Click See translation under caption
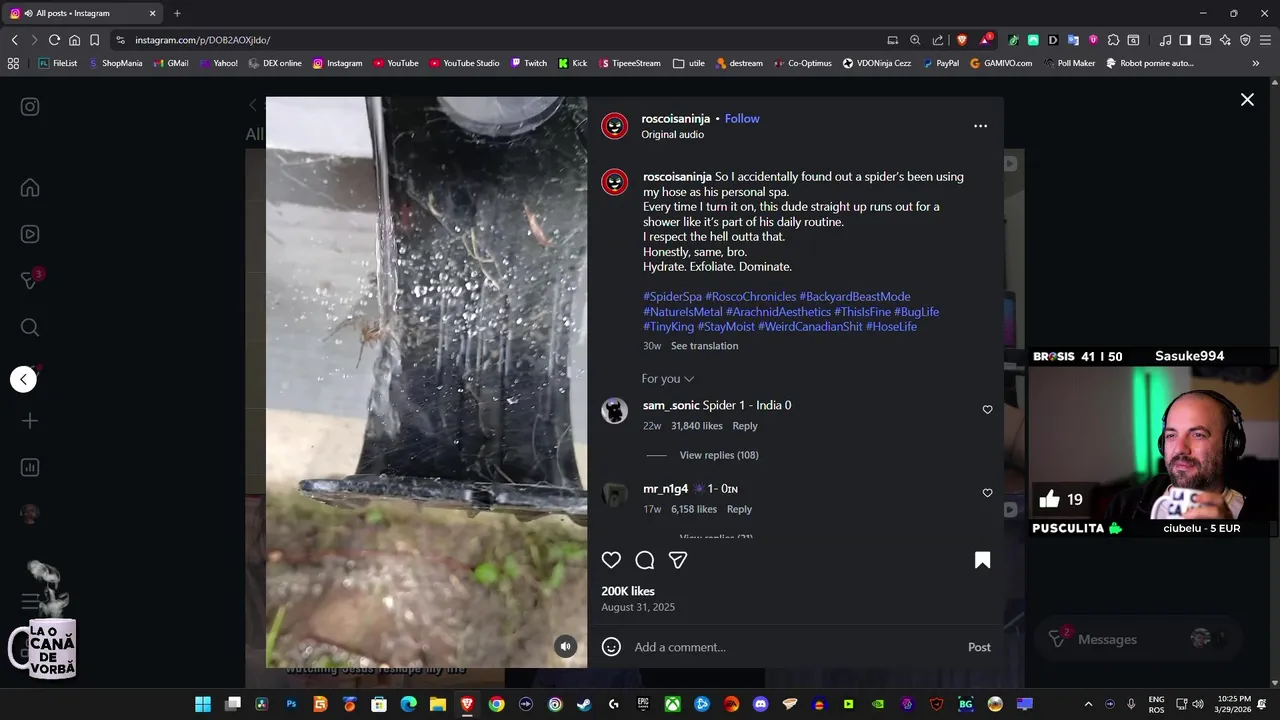This screenshot has width=1280, height=720. point(704,346)
